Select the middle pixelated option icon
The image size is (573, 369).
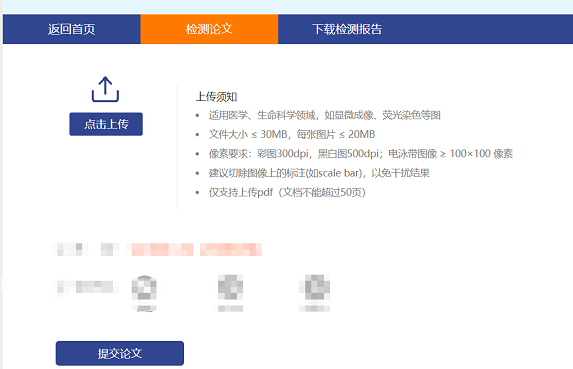pyautogui.click(x=230, y=288)
